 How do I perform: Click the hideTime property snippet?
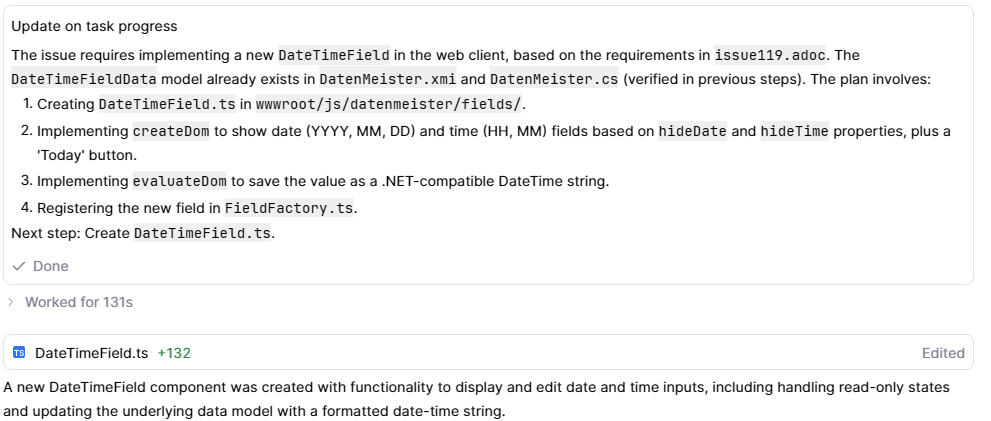coord(794,131)
